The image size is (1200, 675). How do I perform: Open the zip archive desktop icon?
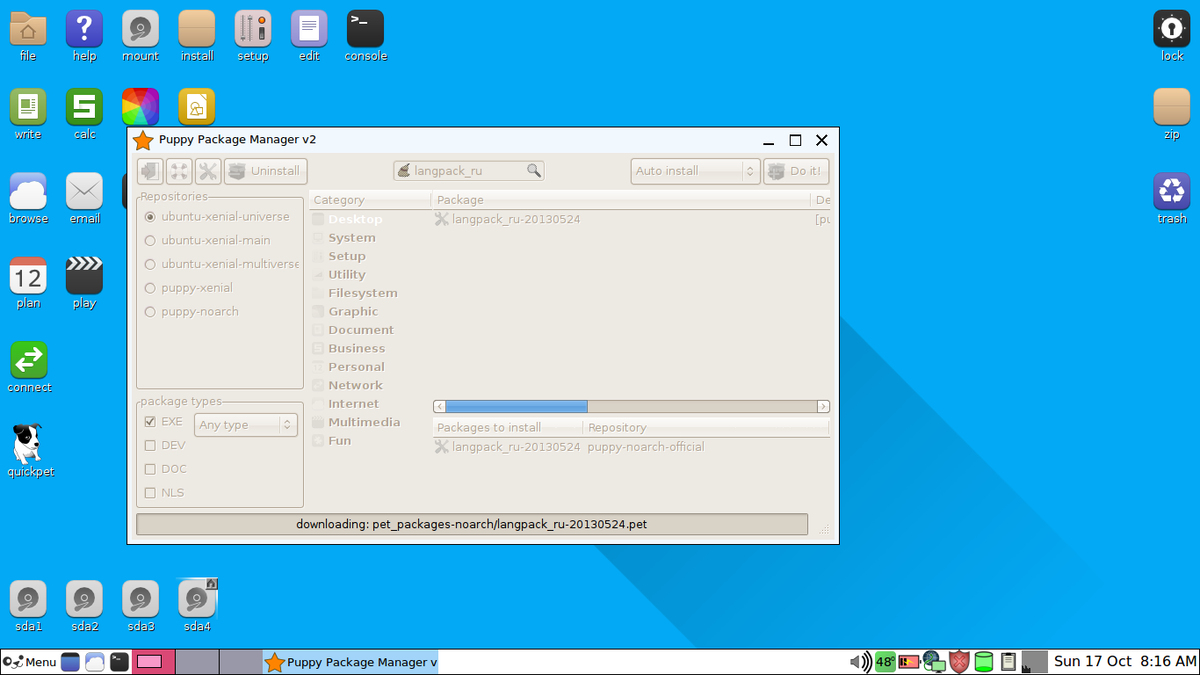pos(1172,114)
